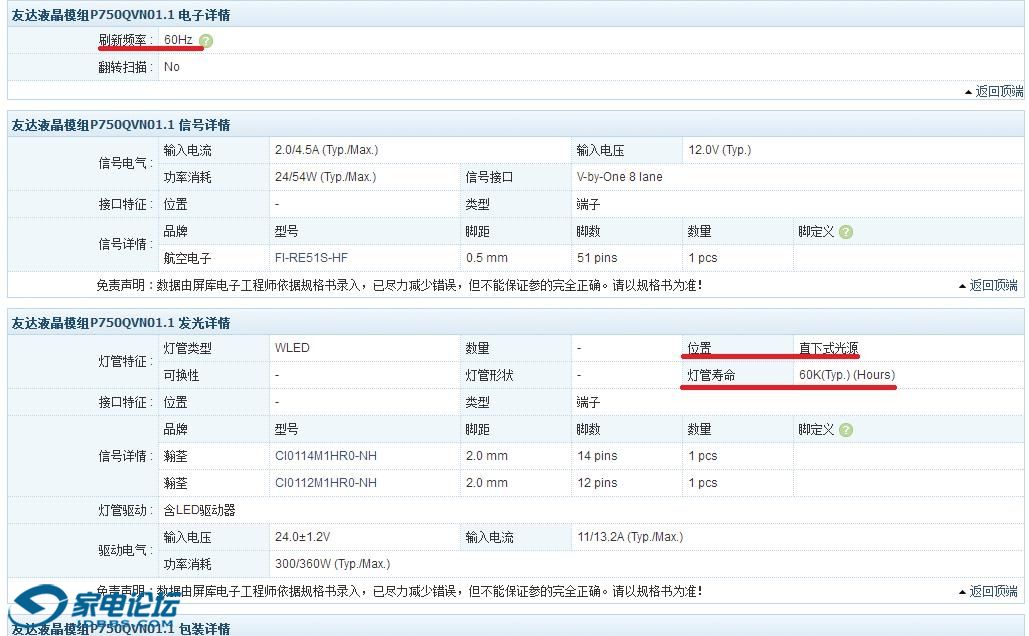Click the help icon beside 60Hz refresh rate
The image size is (1029, 636).
click(206, 41)
